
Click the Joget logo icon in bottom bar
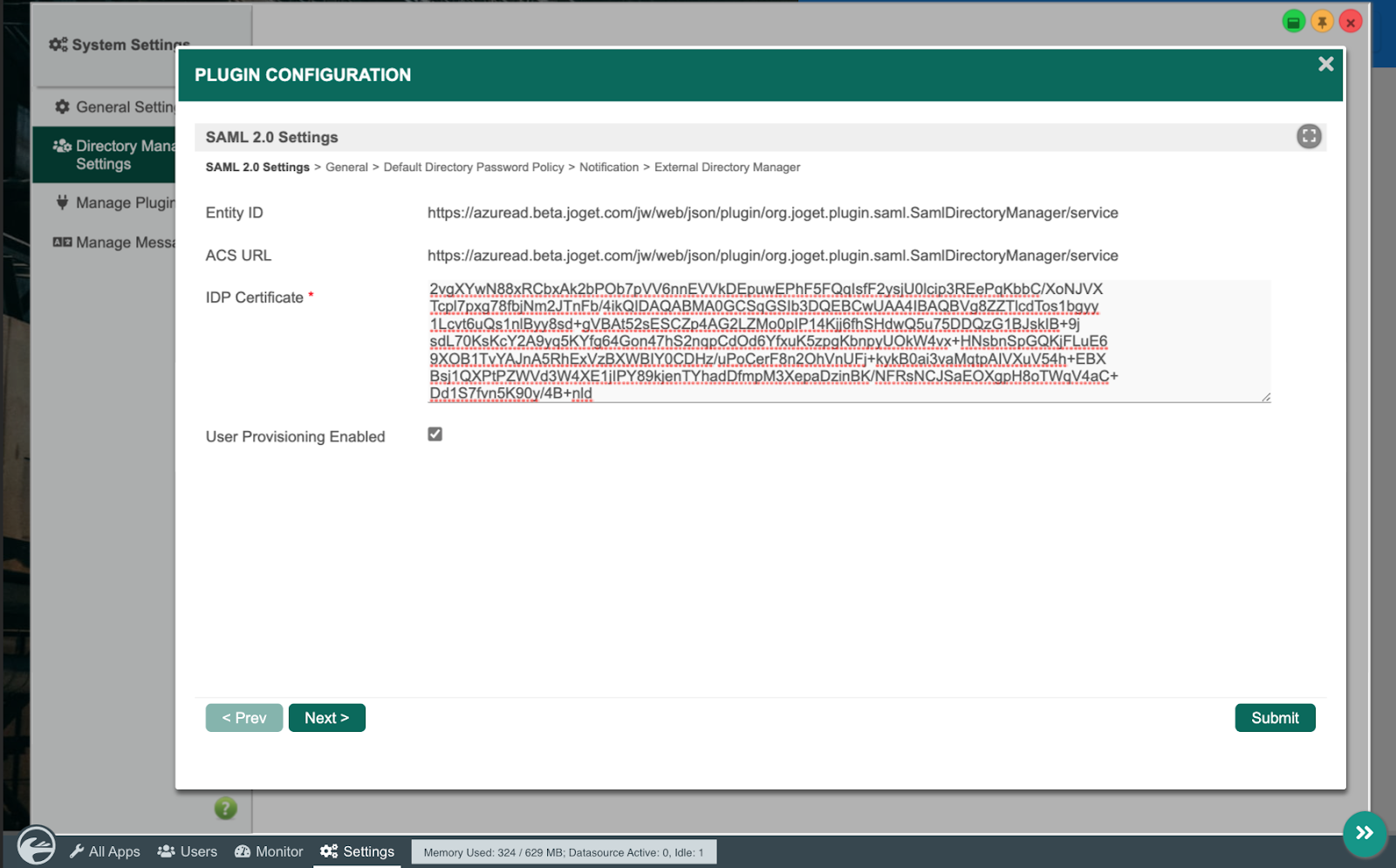[x=37, y=845]
